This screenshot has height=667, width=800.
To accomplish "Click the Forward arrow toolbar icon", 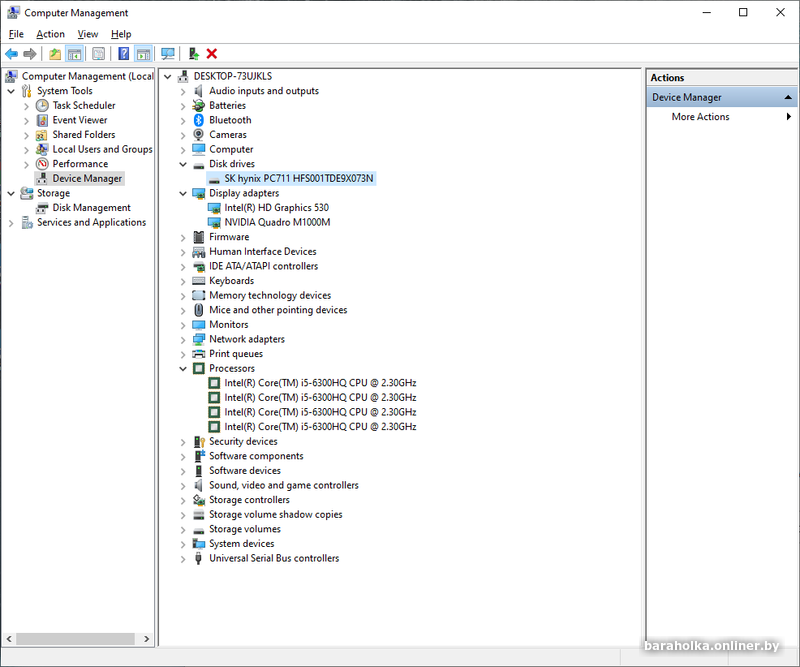I will click(x=30, y=54).
